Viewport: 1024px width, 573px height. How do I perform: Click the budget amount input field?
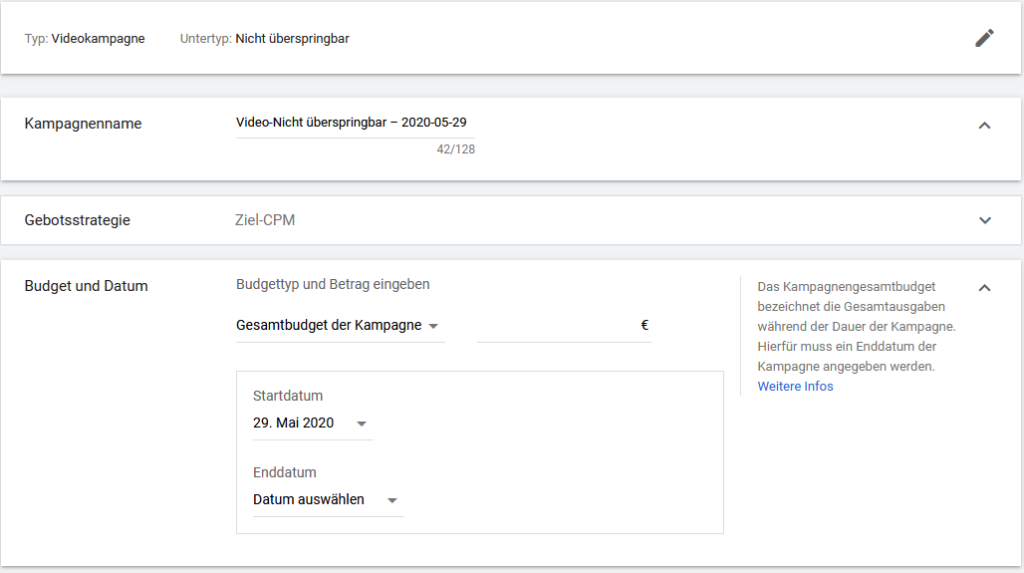[x=557, y=326]
